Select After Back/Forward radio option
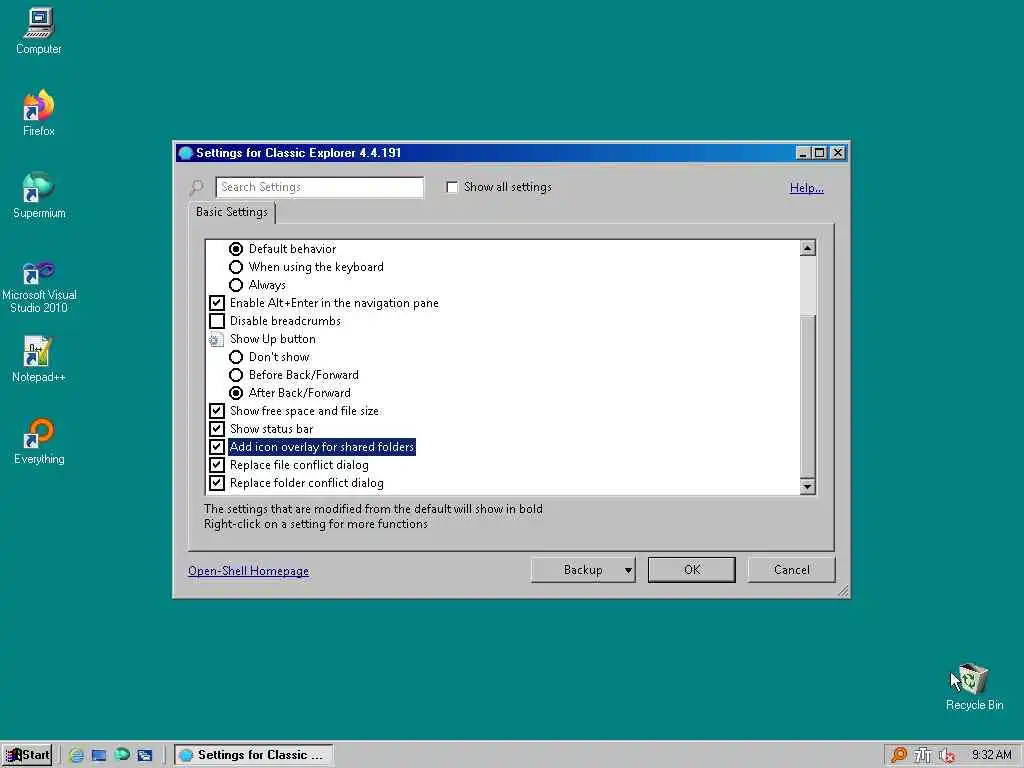 (236, 393)
